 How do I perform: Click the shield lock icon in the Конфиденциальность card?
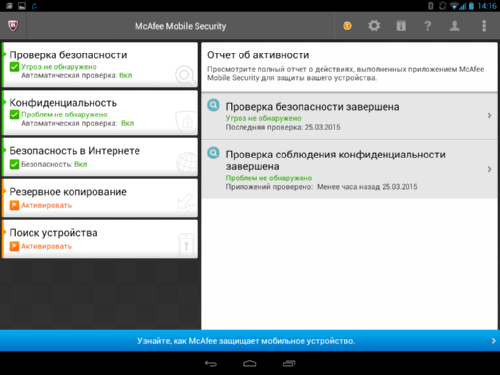(x=186, y=121)
